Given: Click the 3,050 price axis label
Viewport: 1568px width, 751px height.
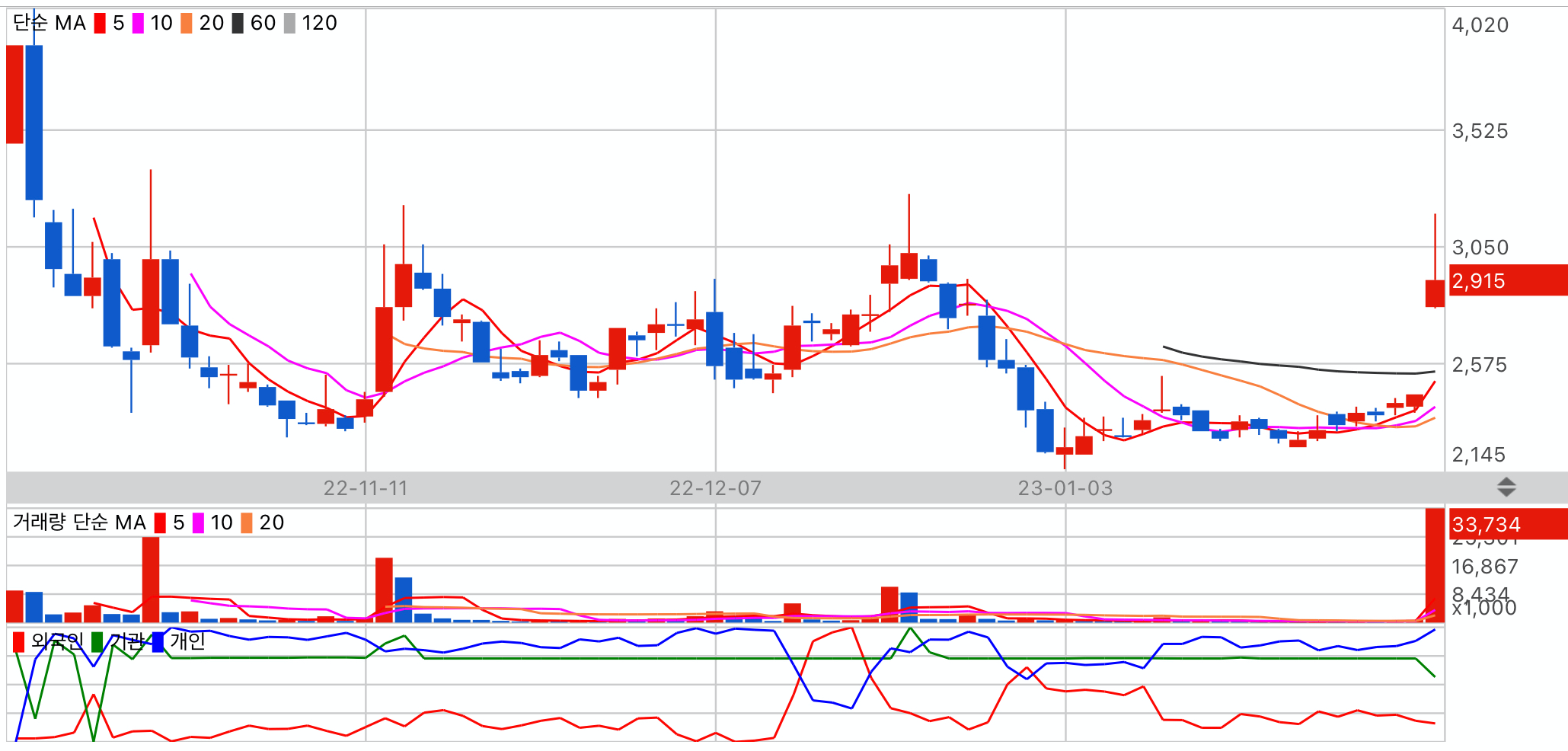Looking at the screenshot, I should pyautogui.click(x=1480, y=248).
